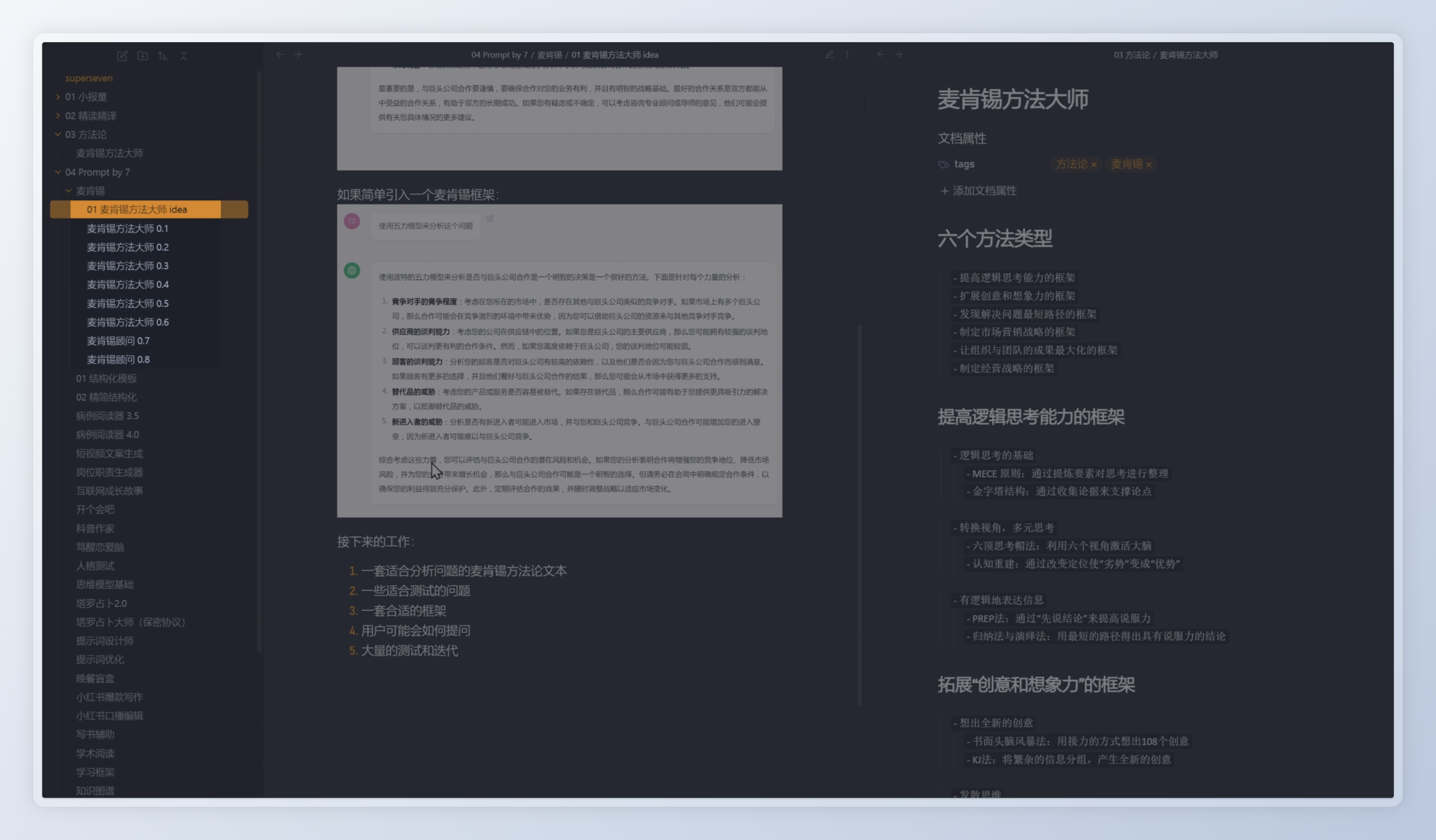The image size is (1436, 840).
Task: Open the 提示词设计师 note
Action: click(x=105, y=640)
